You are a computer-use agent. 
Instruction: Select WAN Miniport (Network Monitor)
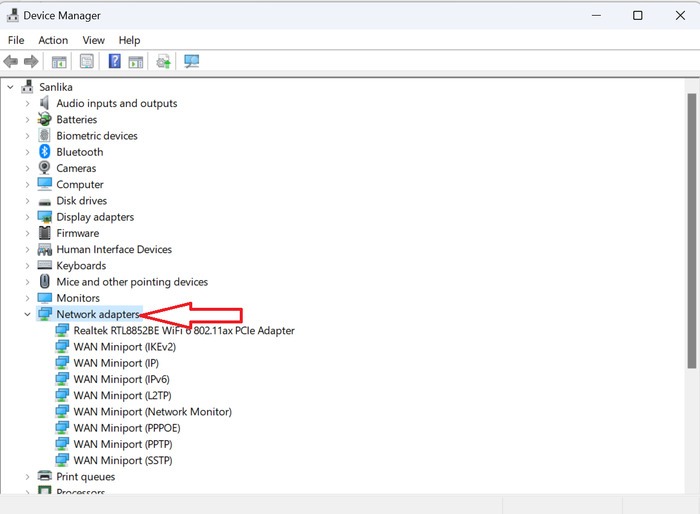pos(153,411)
